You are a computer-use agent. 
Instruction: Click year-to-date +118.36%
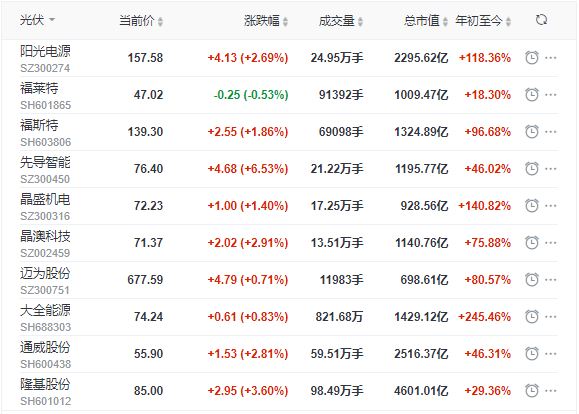484,58
